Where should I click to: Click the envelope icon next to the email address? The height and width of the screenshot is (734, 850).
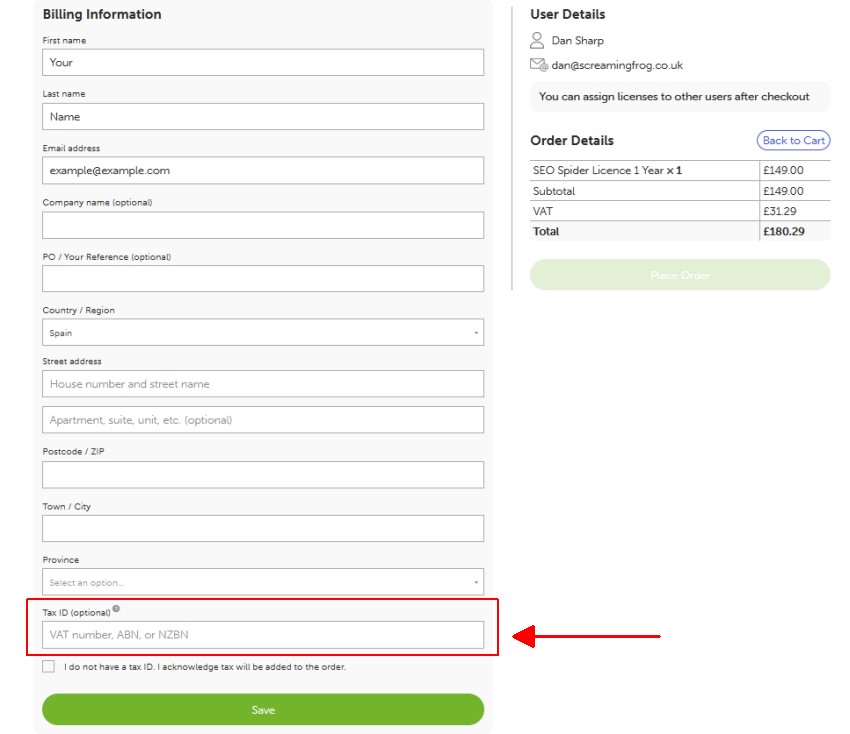point(536,64)
